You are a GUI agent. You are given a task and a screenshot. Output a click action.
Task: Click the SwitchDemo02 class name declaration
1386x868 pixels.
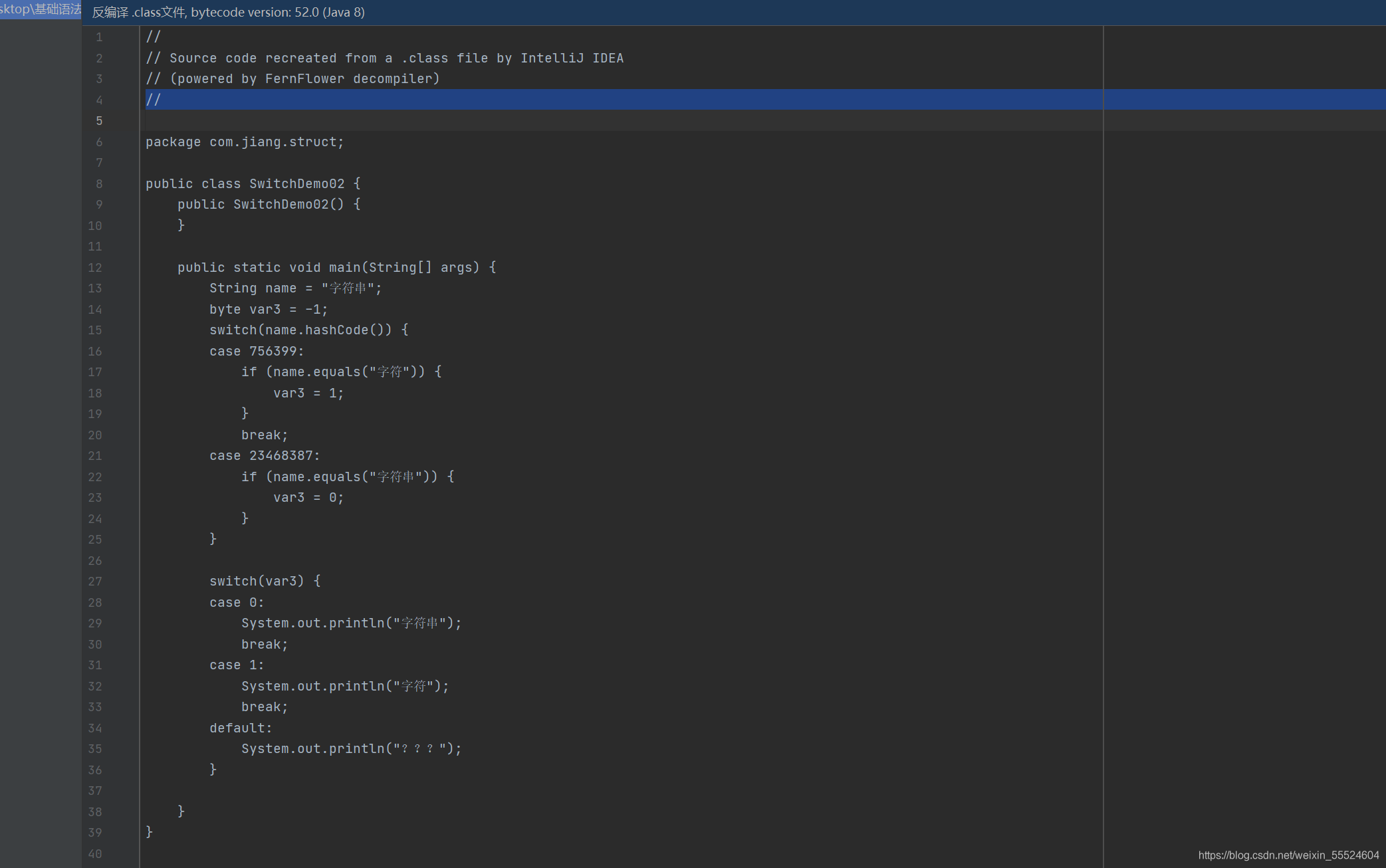tap(297, 183)
